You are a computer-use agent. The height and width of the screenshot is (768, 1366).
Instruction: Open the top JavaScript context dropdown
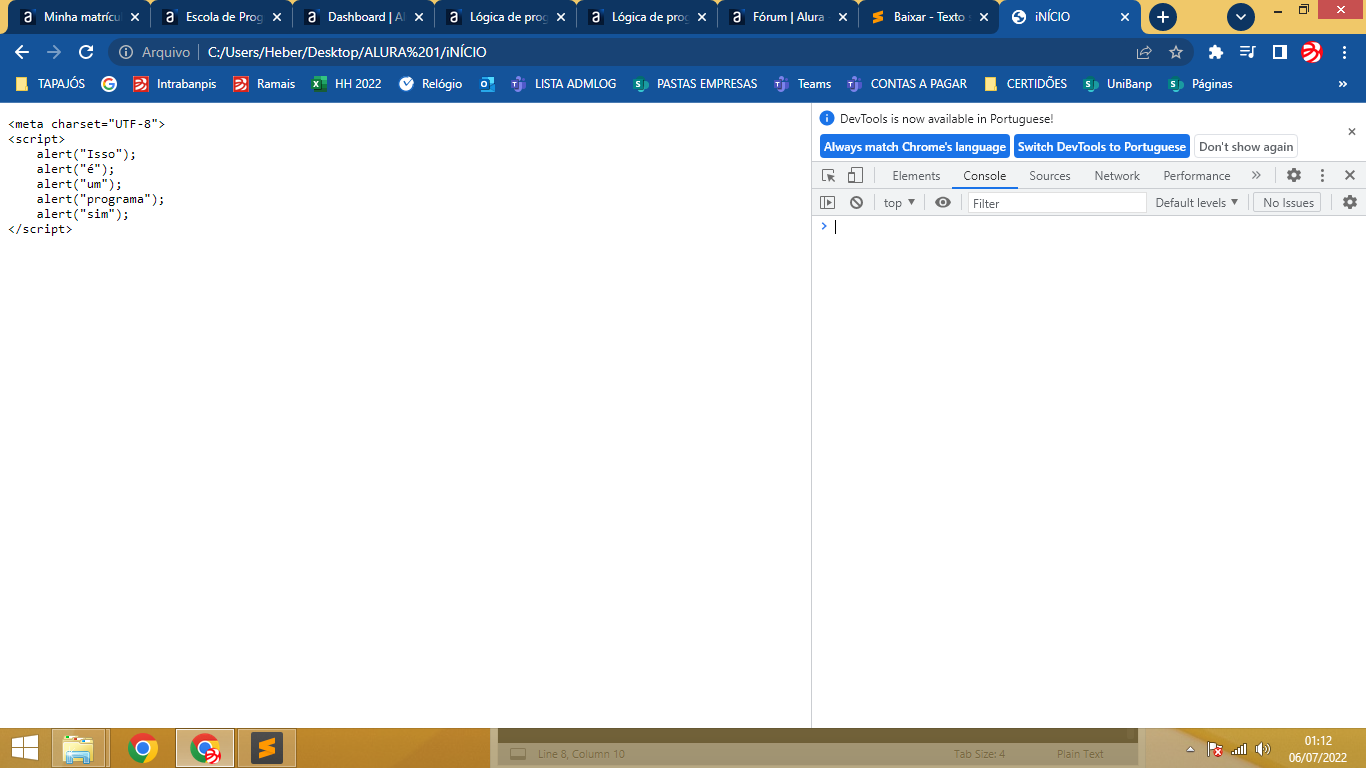coord(899,202)
